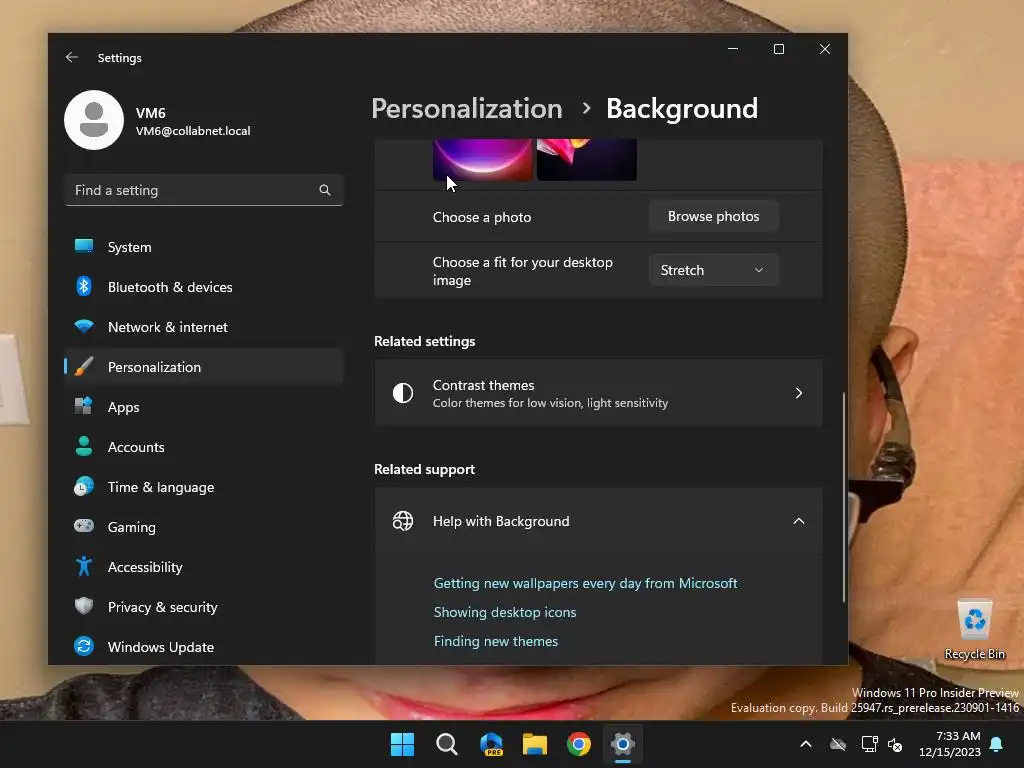Open Getting new wallpapers every day link
Screen dimensions: 1024x768
pyautogui.click(x=585, y=583)
